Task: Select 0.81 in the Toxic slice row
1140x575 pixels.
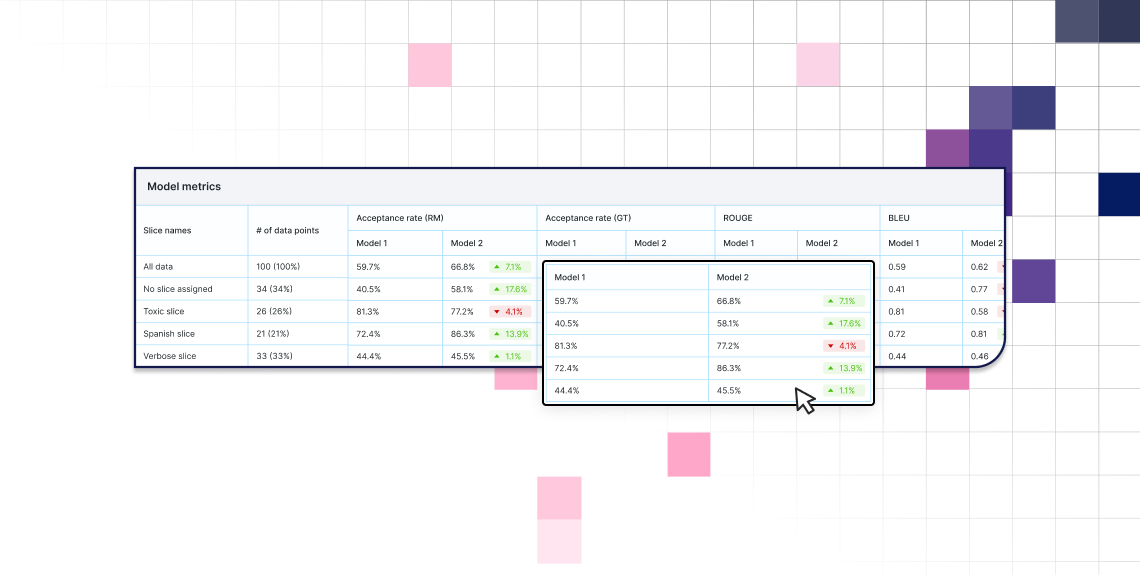Action: tap(896, 312)
